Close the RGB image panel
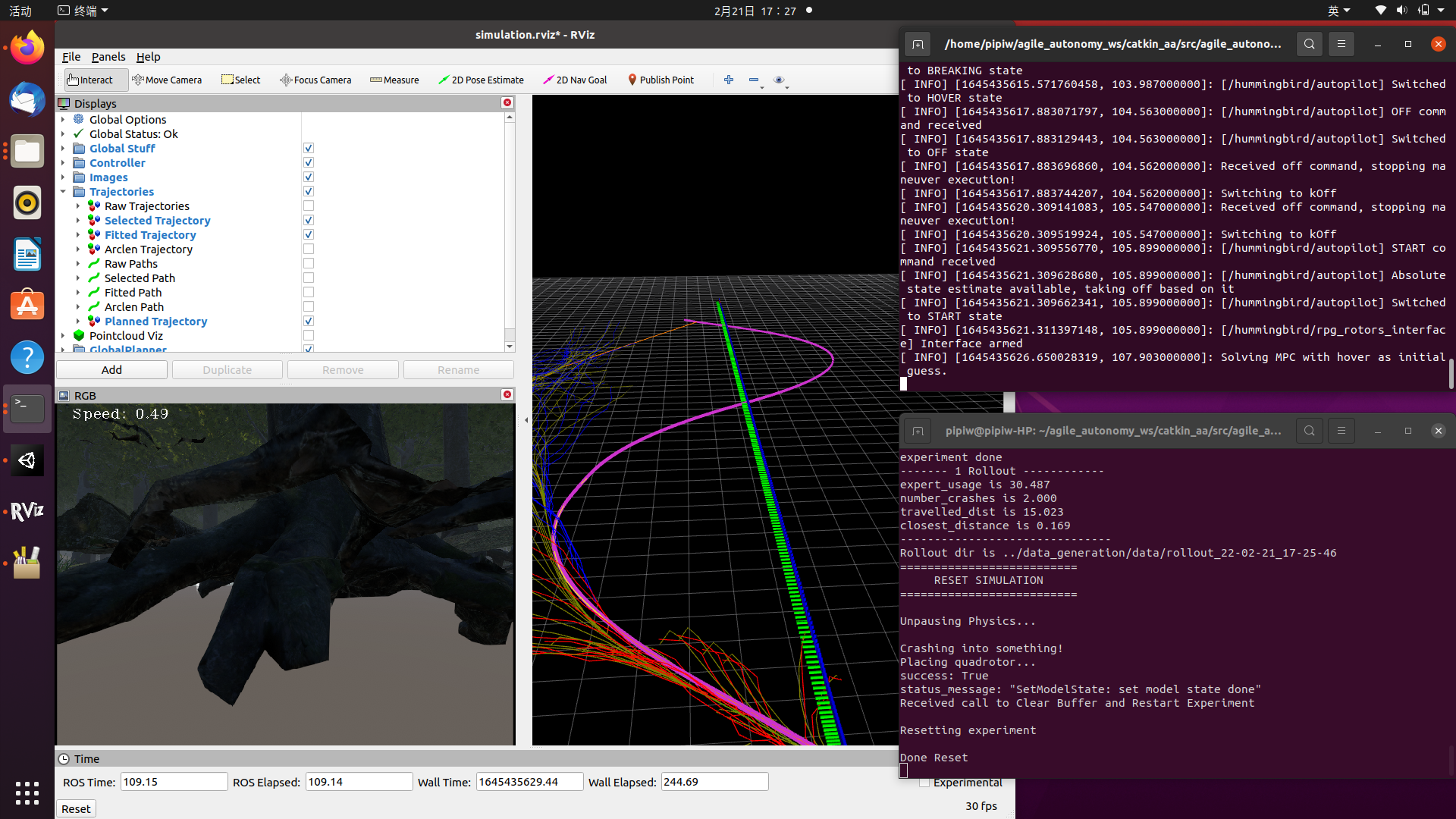 tap(507, 394)
